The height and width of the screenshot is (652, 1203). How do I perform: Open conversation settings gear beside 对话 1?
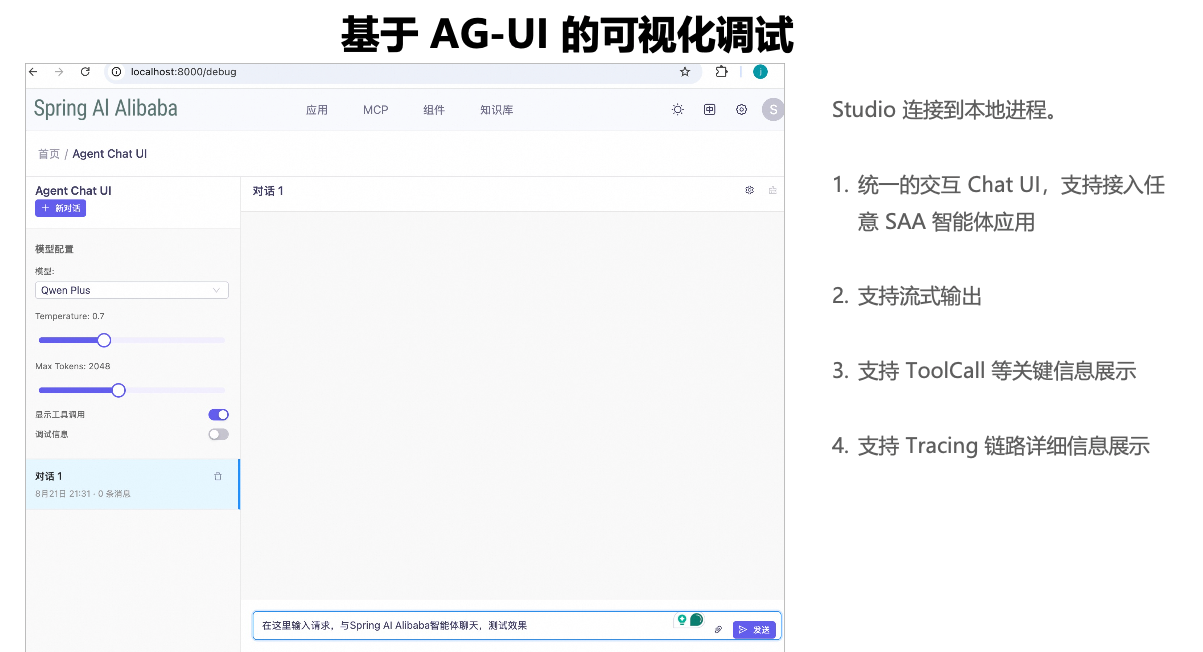(749, 191)
